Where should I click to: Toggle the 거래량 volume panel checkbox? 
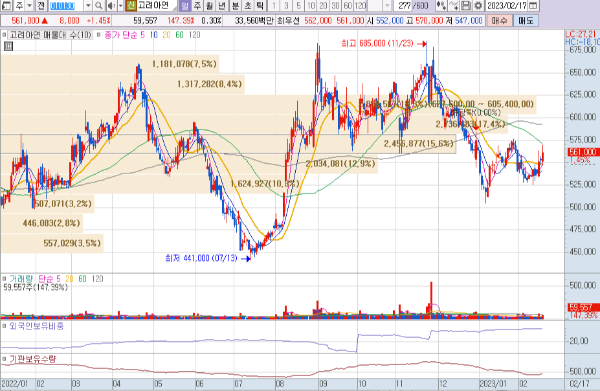tap(4, 279)
